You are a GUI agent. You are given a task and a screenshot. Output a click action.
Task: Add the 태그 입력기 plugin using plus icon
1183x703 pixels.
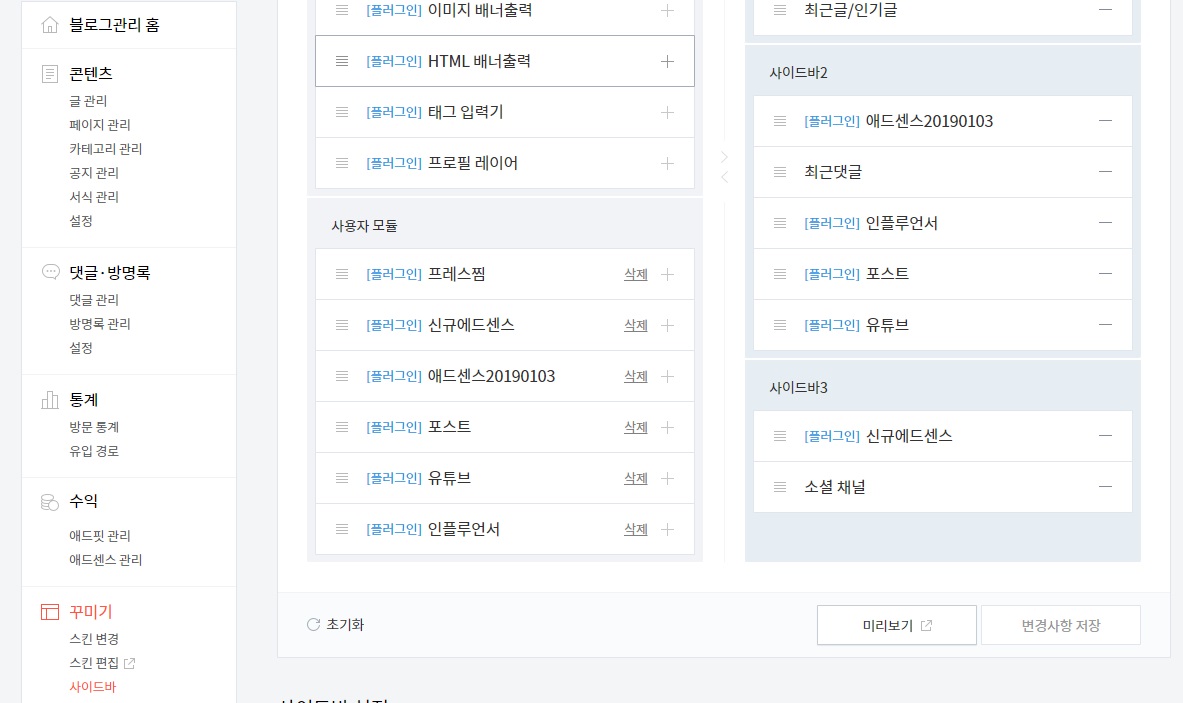pos(667,112)
